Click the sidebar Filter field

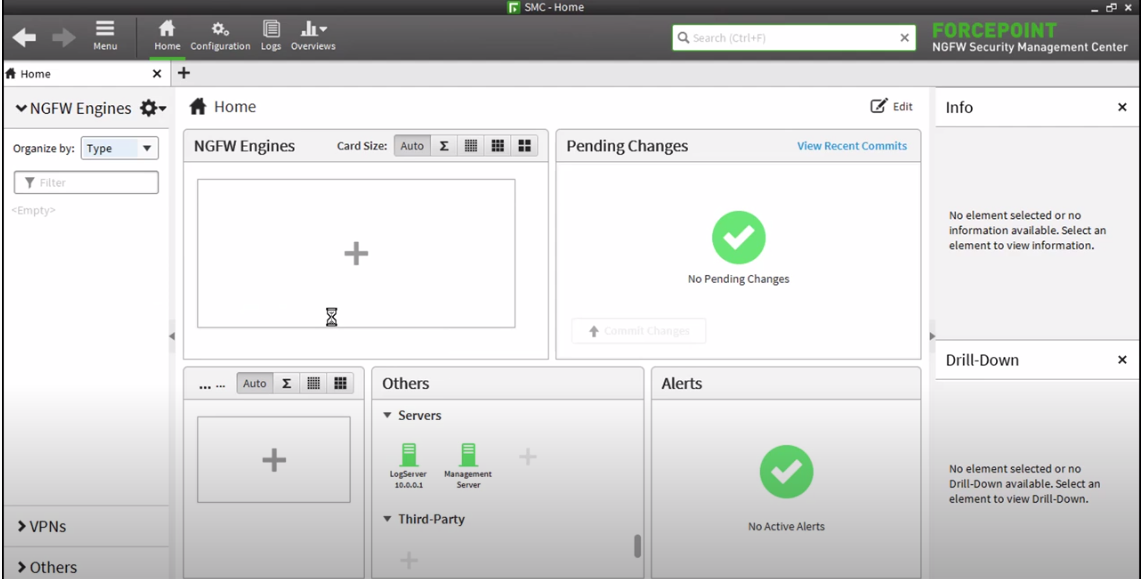coord(86,183)
